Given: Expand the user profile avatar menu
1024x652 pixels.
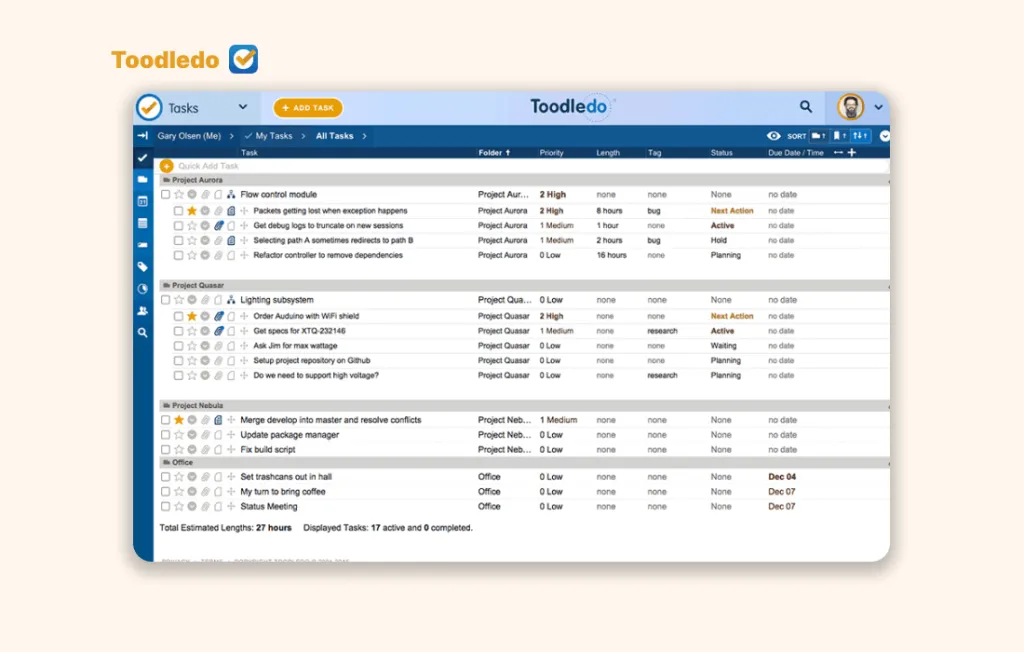Looking at the screenshot, I should [x=878, y=107].
